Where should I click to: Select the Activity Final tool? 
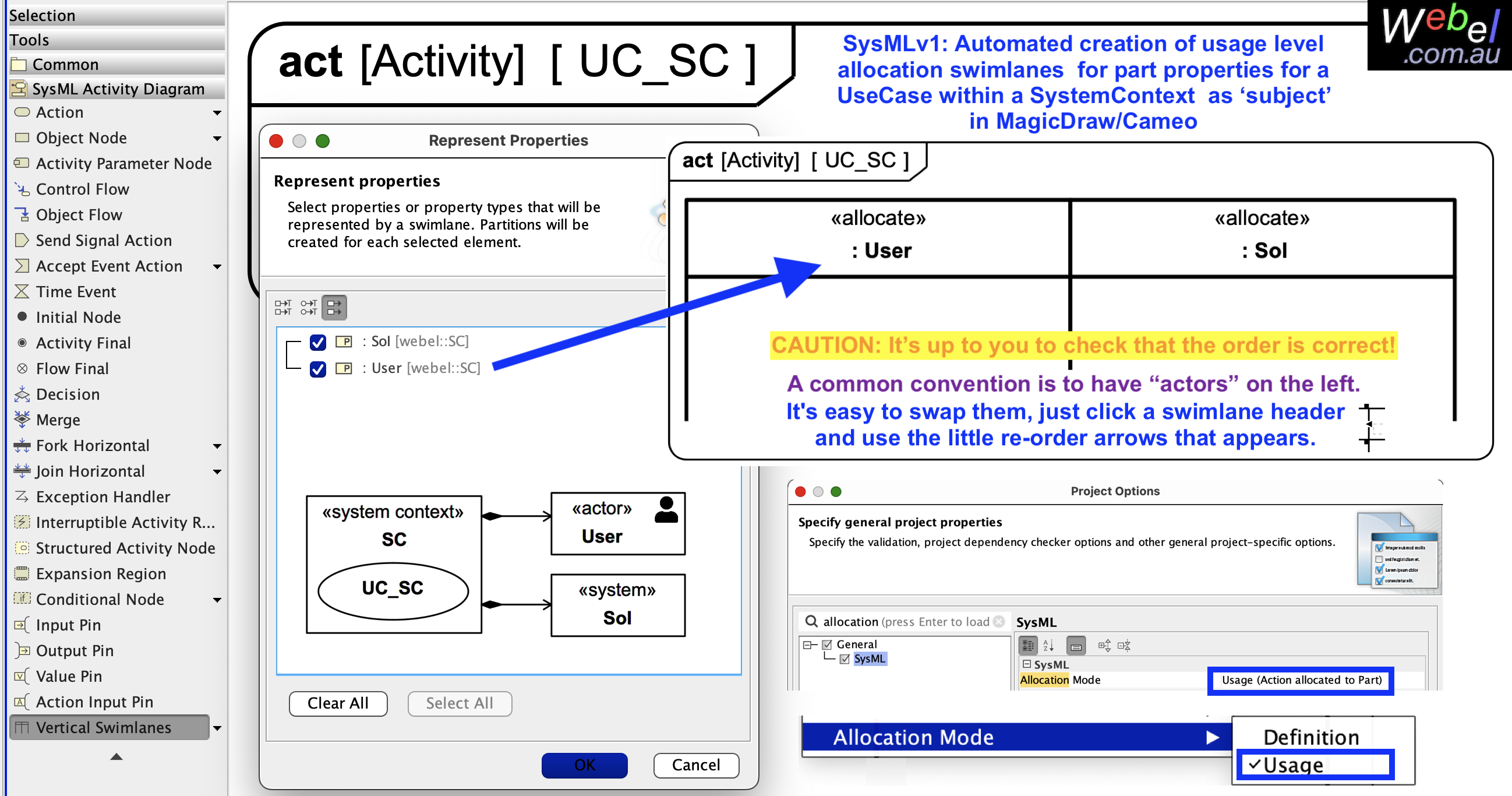click(x=83, y=343)
